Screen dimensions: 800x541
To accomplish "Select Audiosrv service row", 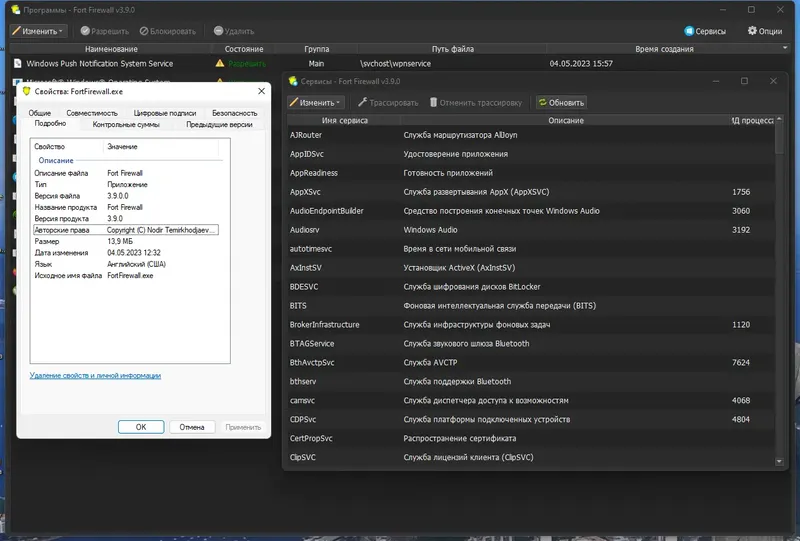I will point(531,230).
